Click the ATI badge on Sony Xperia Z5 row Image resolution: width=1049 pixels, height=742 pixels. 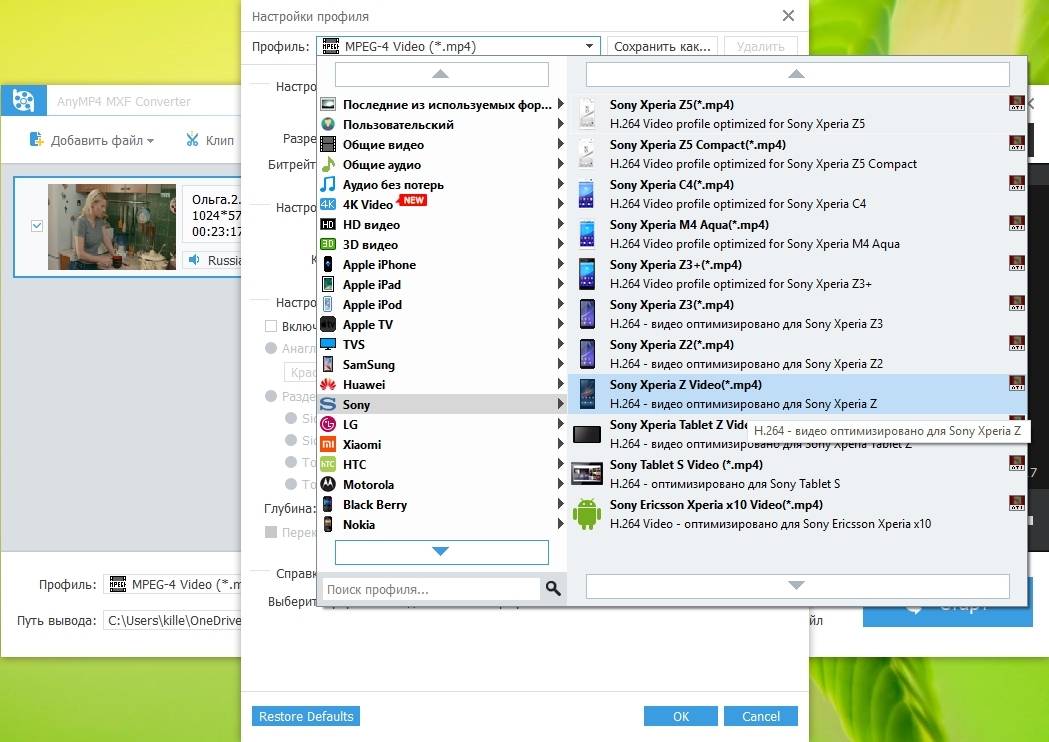click(x=1017, y=103)
